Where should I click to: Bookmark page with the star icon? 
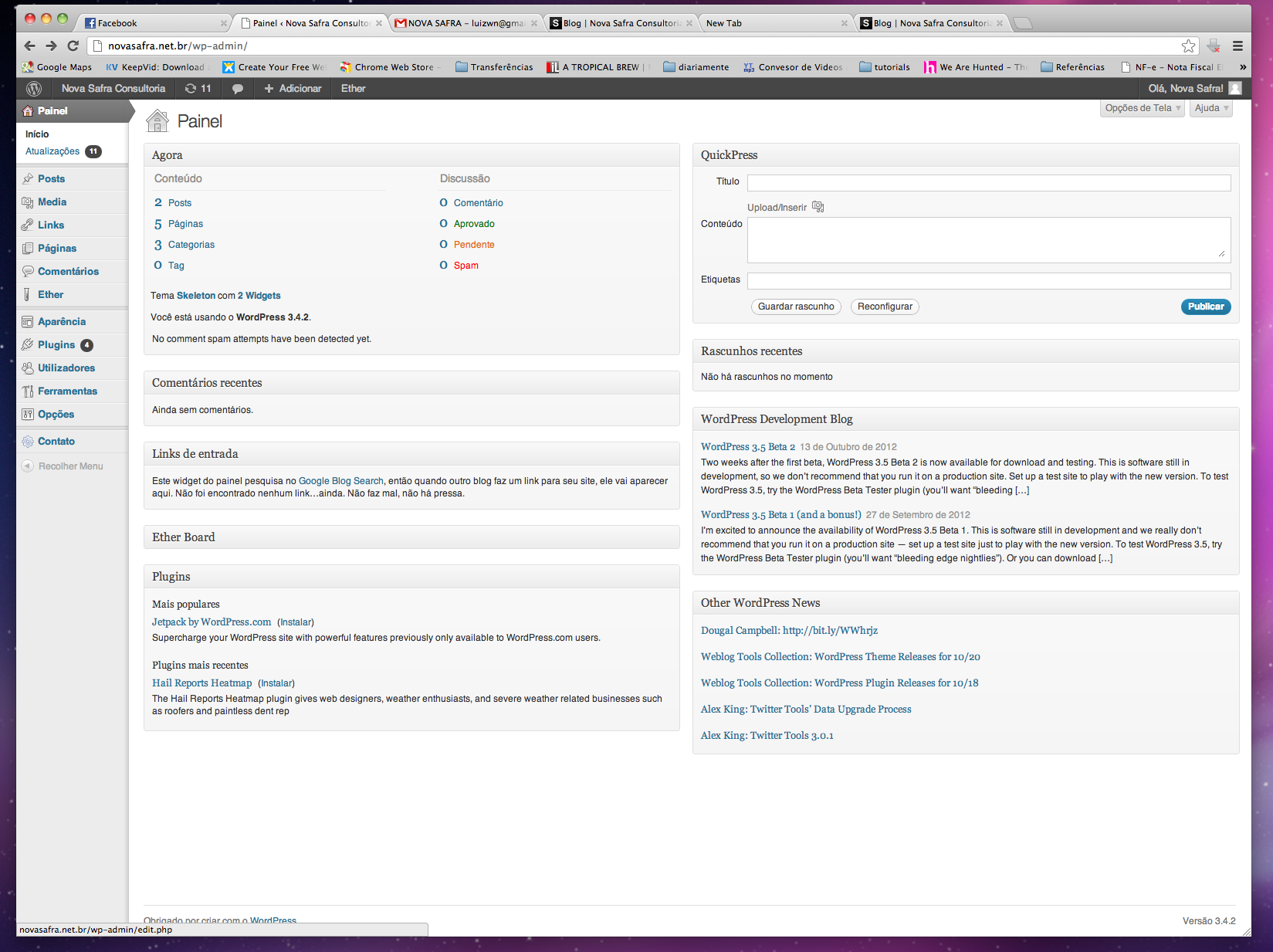point(1188,46)
